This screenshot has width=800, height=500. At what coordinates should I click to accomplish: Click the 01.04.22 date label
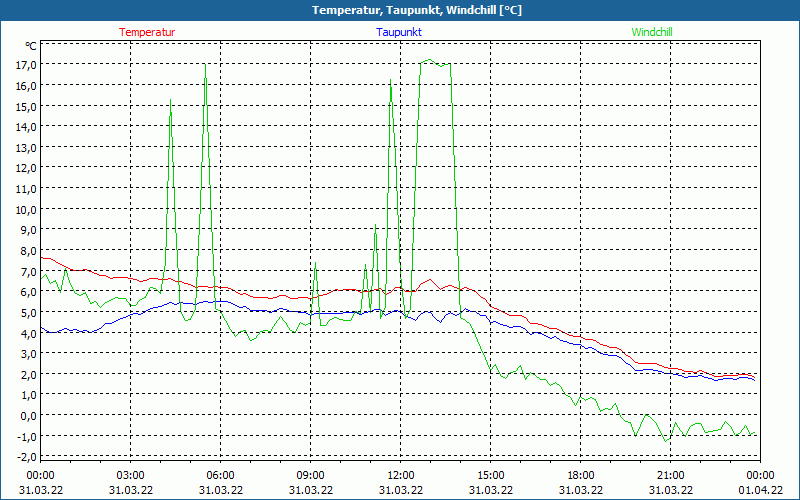point(760,490)
